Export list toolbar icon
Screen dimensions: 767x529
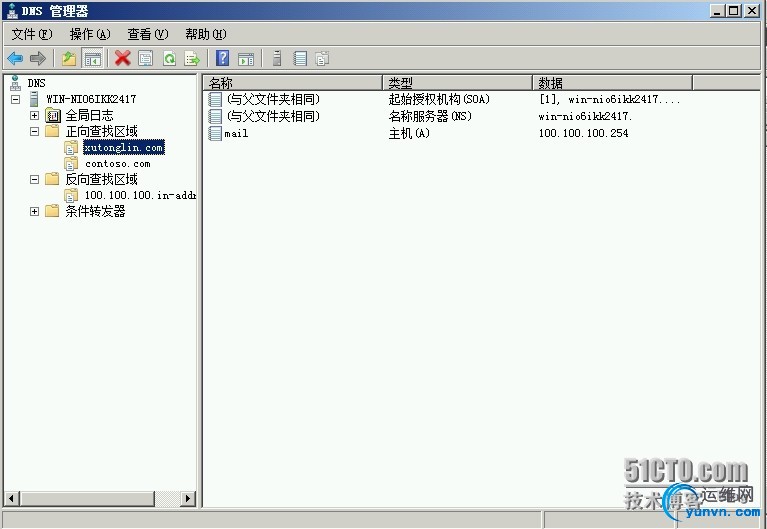(192, 59)
